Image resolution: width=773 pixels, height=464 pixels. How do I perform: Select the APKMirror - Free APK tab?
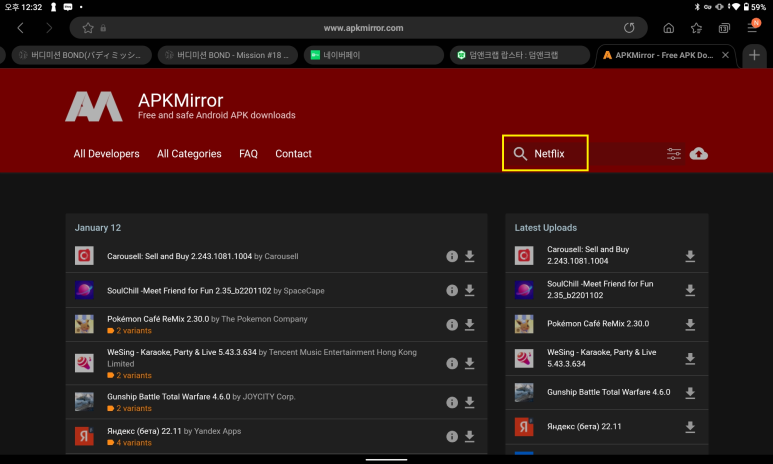tap(664, 55)
